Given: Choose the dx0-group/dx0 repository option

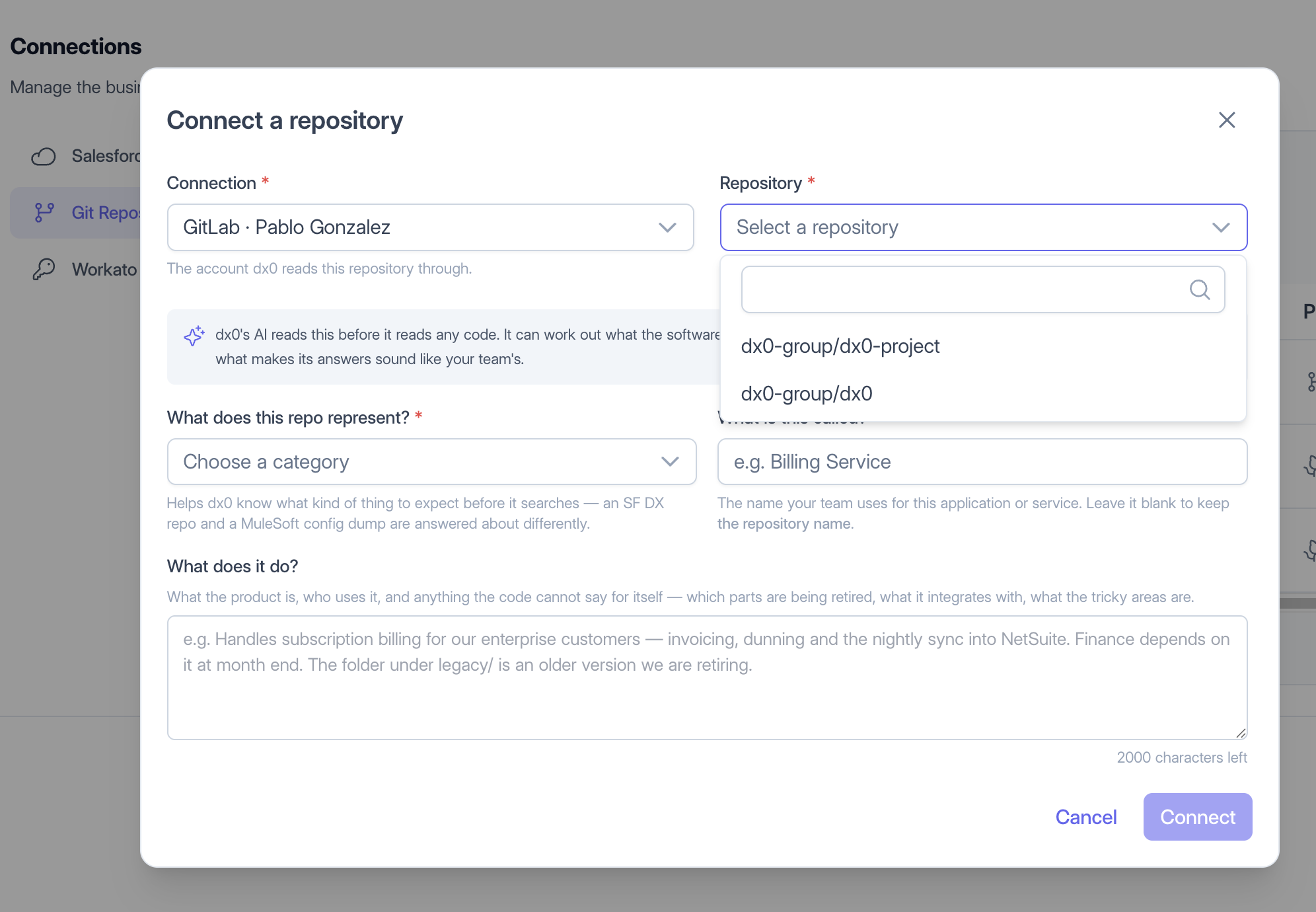Looking at the screenshot, I should (x=983, y=394).
